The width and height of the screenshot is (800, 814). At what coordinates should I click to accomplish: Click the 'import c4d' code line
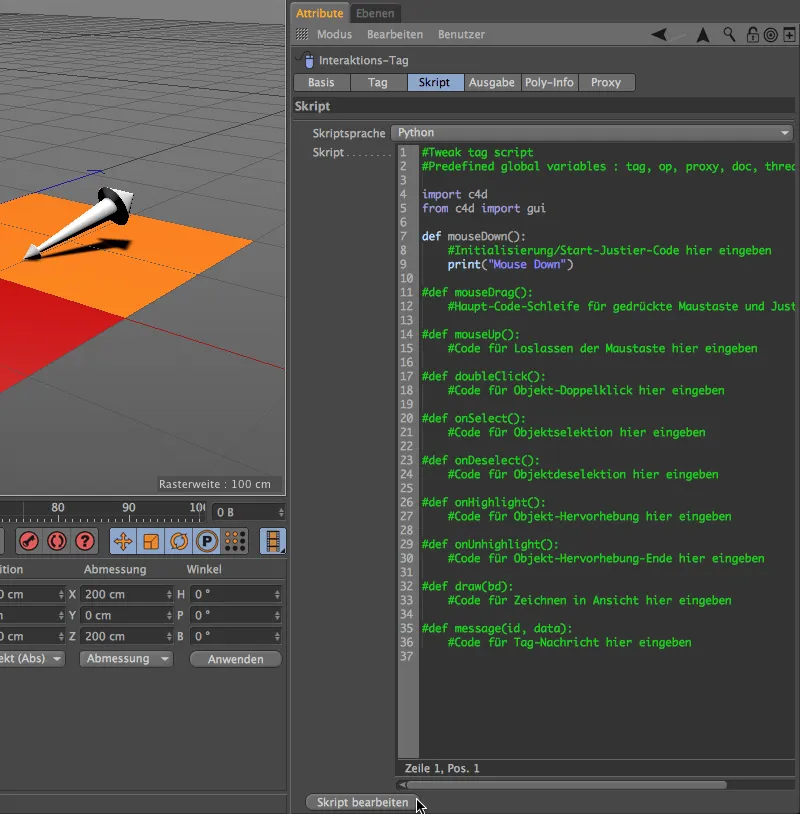[455, 194]
